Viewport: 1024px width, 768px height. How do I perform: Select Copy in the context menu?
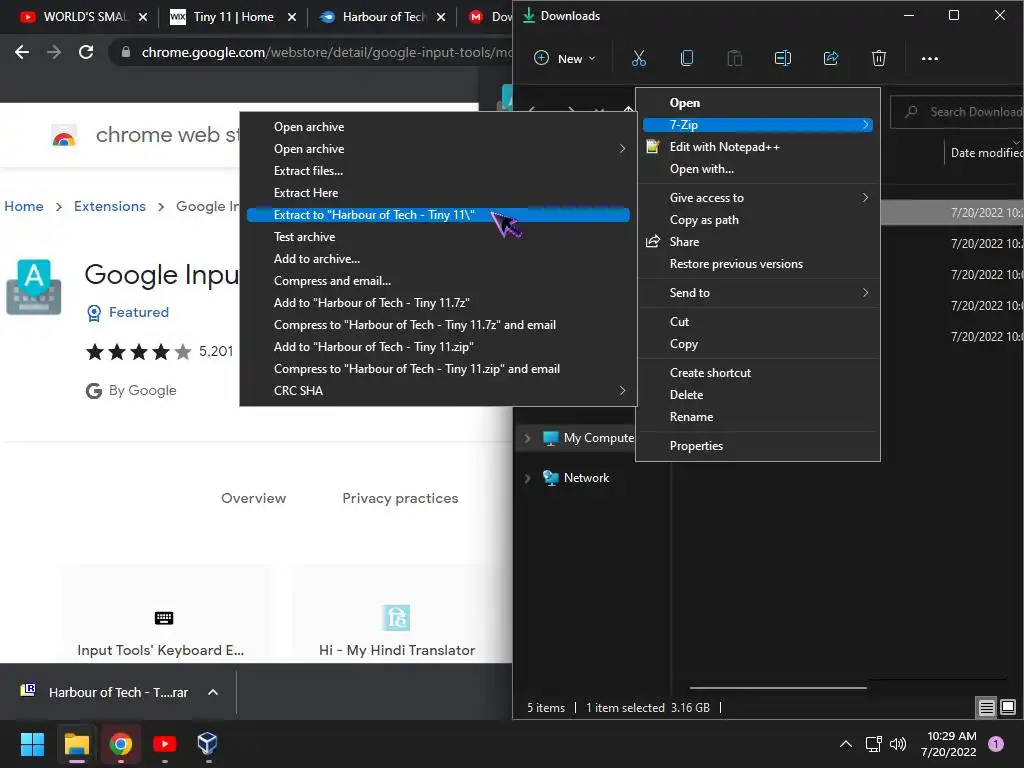pos(758,344)
